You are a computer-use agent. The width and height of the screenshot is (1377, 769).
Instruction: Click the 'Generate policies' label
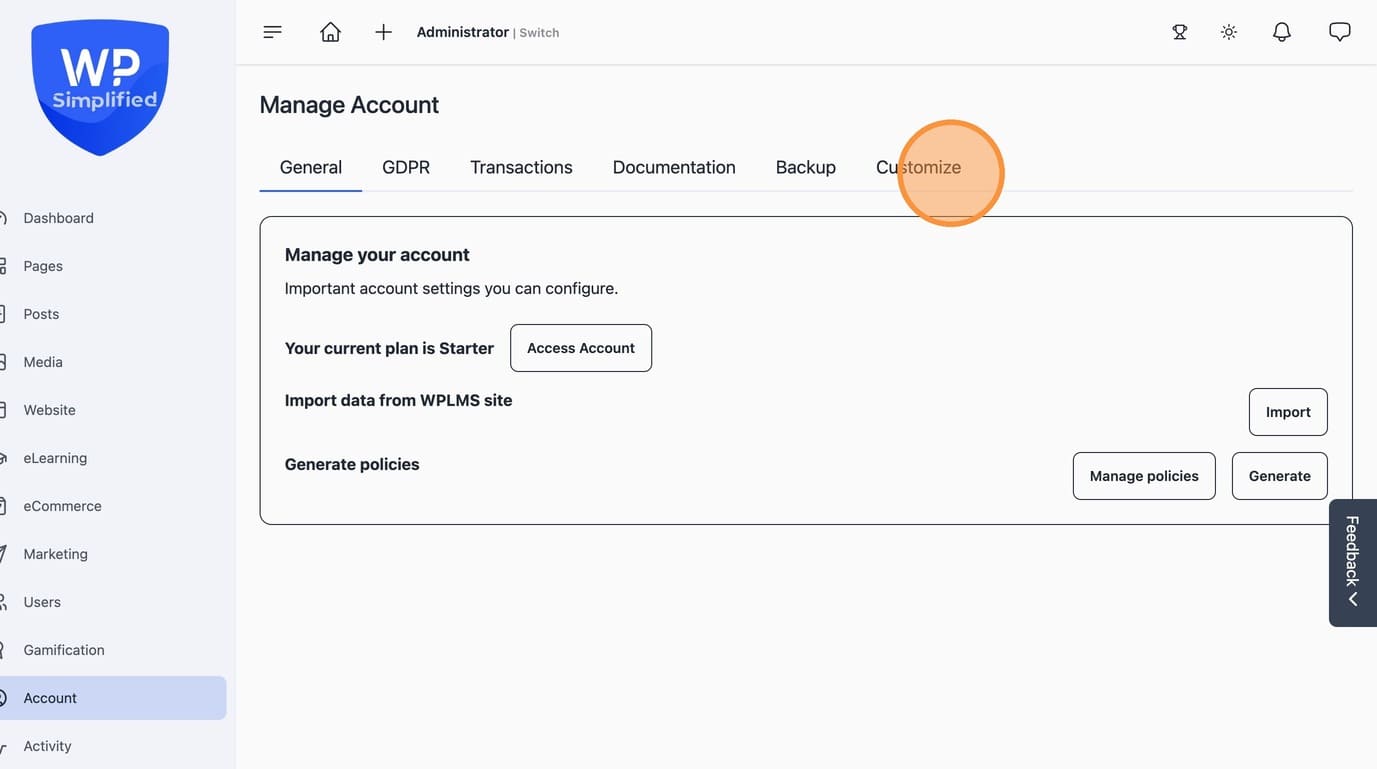352,464
